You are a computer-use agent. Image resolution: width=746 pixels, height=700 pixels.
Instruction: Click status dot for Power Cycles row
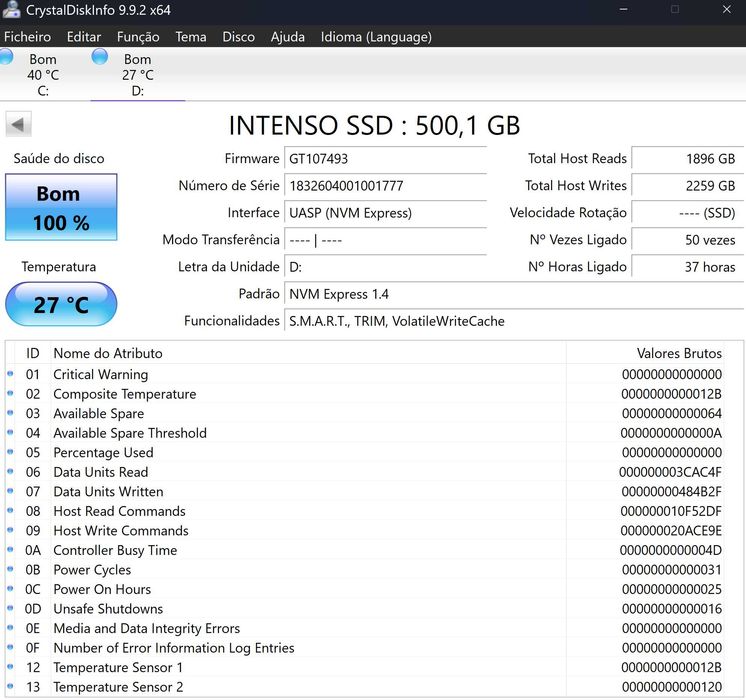point(10,569)
